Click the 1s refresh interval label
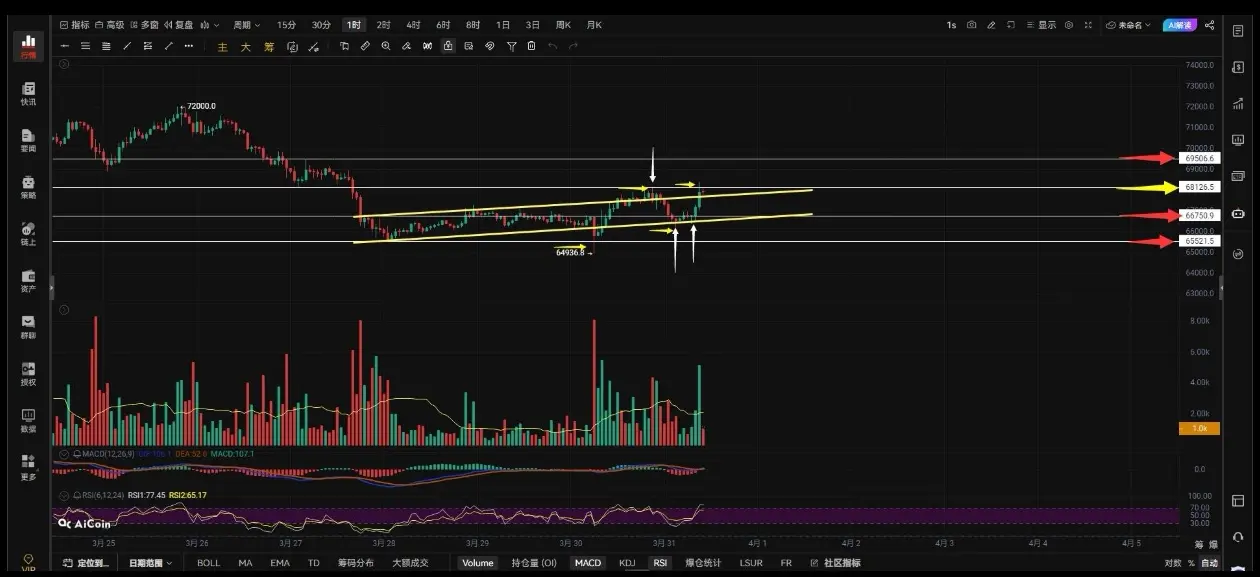The height and width of the screenshot is (577, 1260). [x=951, y=25]
